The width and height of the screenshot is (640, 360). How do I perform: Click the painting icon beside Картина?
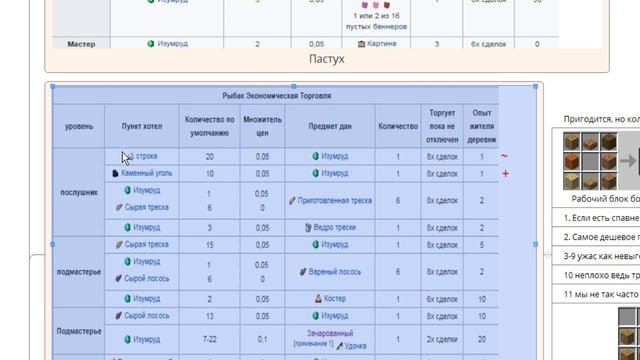(361, 44)
